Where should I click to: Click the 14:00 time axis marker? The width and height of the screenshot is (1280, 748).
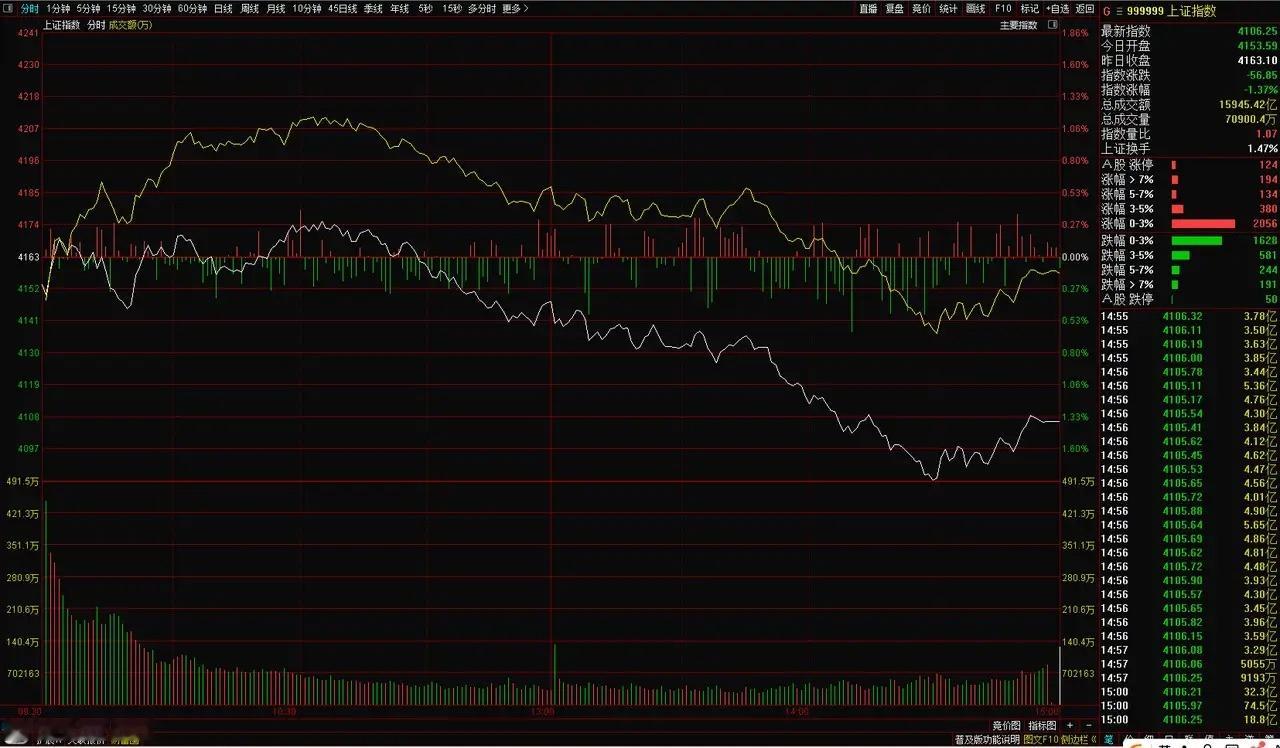(x=798, y=711)
